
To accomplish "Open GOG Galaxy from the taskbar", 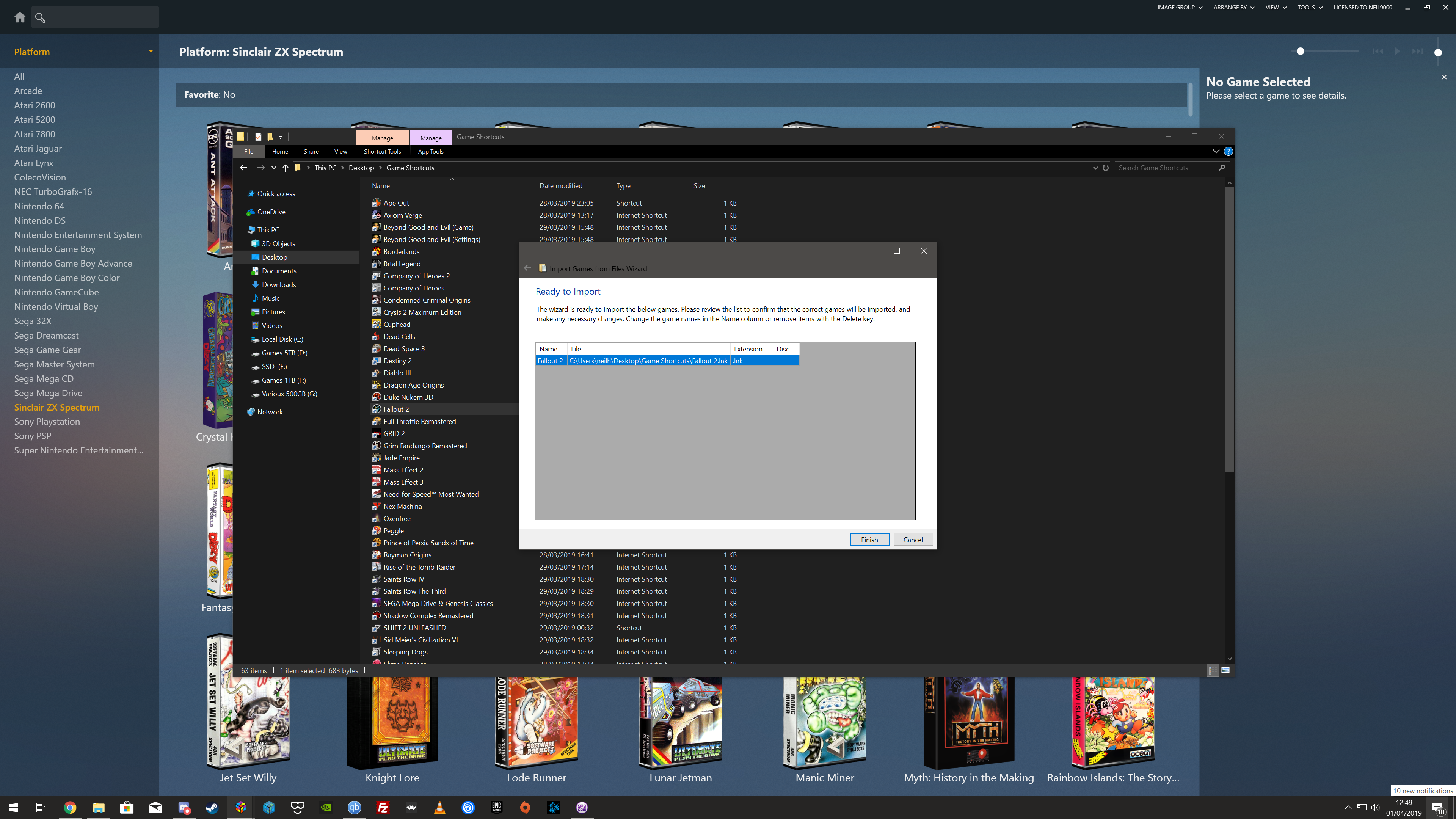I will 582,808.
